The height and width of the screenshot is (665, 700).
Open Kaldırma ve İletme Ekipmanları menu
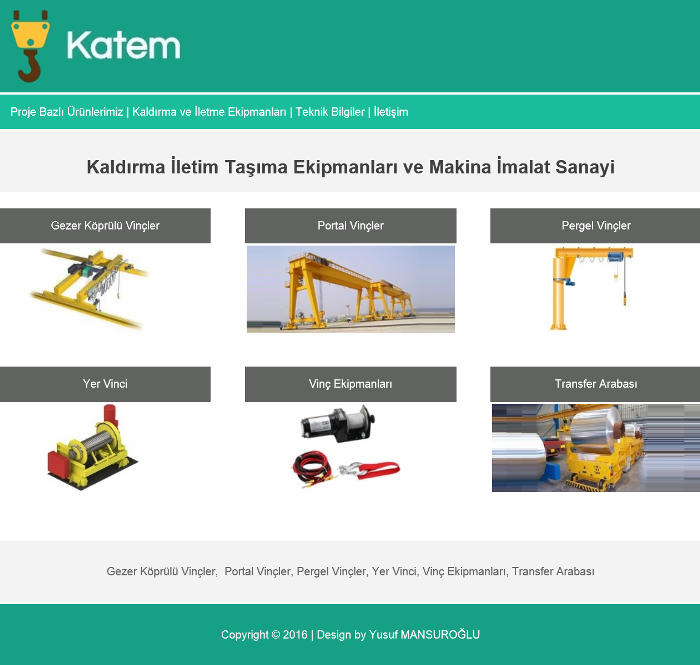pyautogui.click(x=209, y=112)
